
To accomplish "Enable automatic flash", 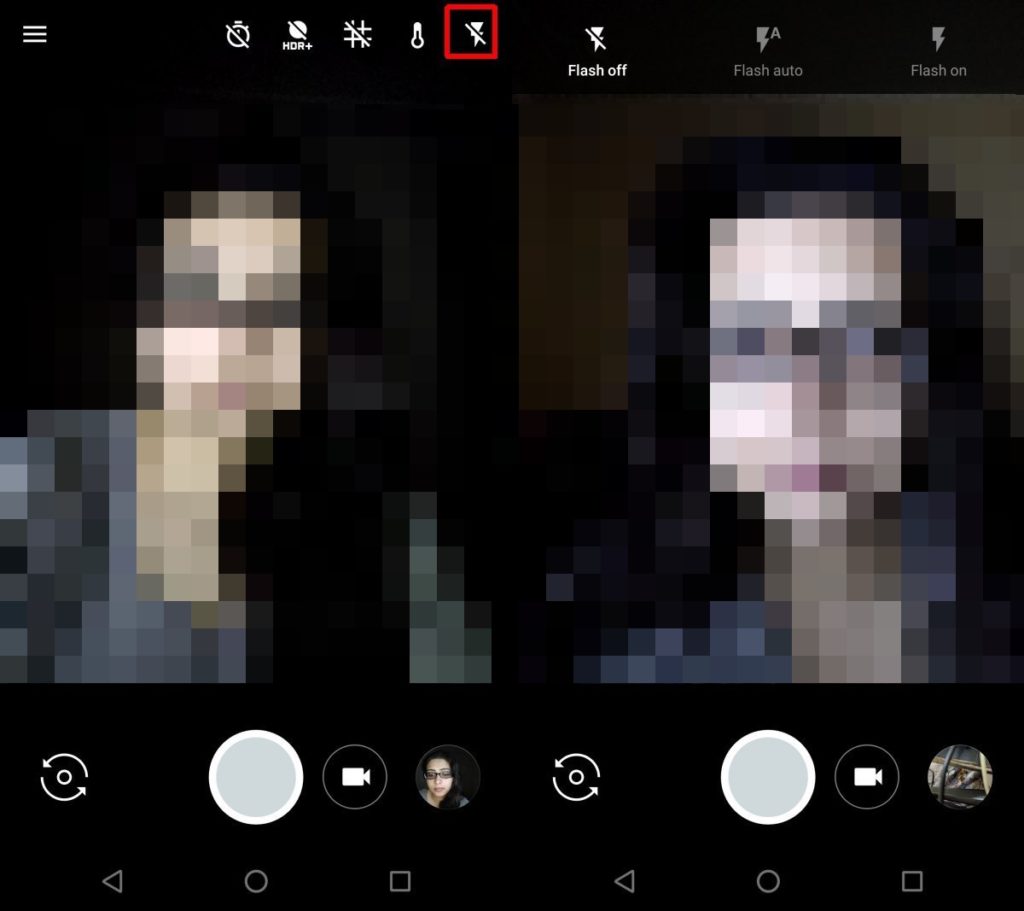I will click(768, 50).
